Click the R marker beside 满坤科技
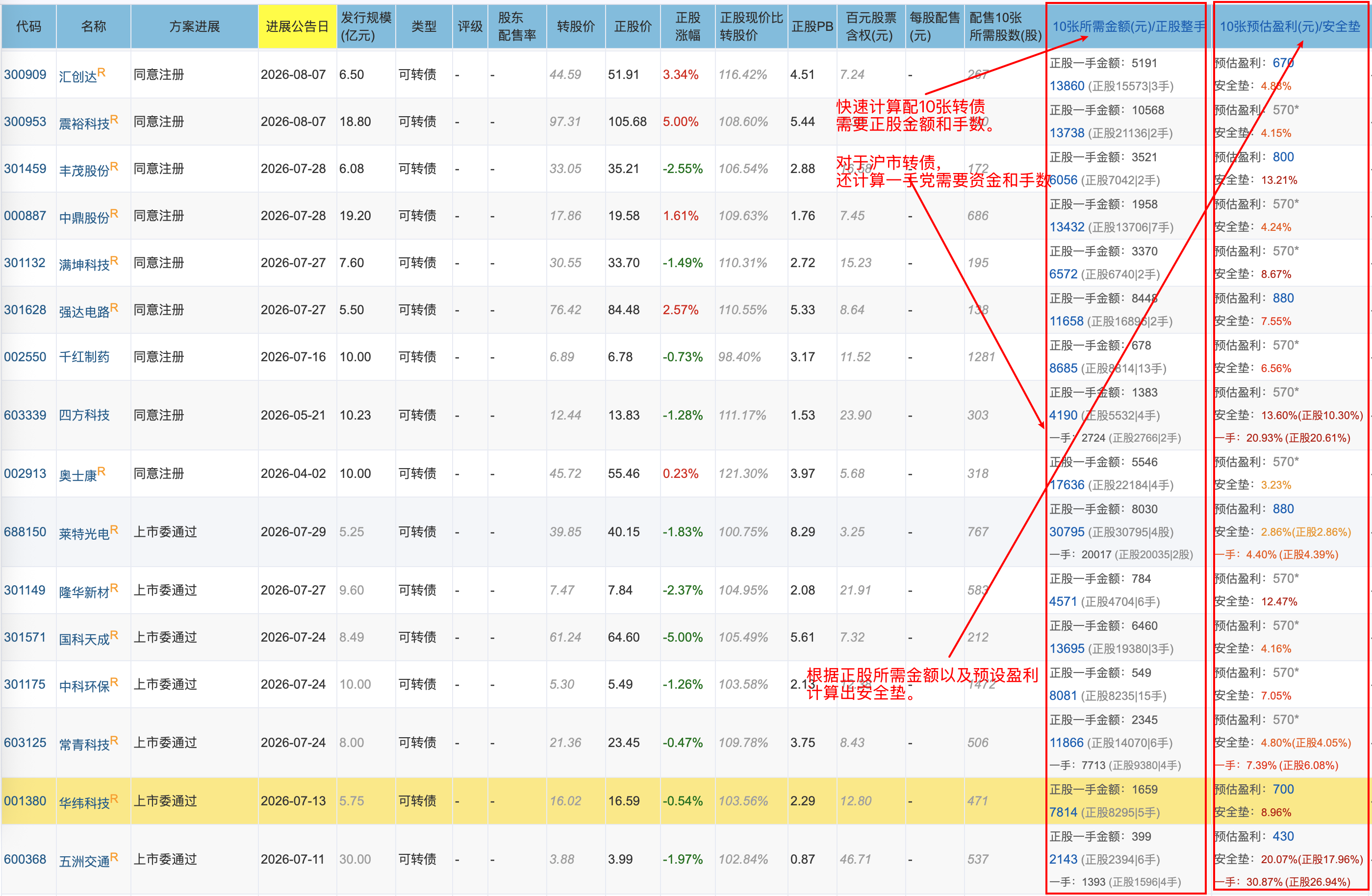The width and height of the screenshot is (1372, 896). coord(114,260)
